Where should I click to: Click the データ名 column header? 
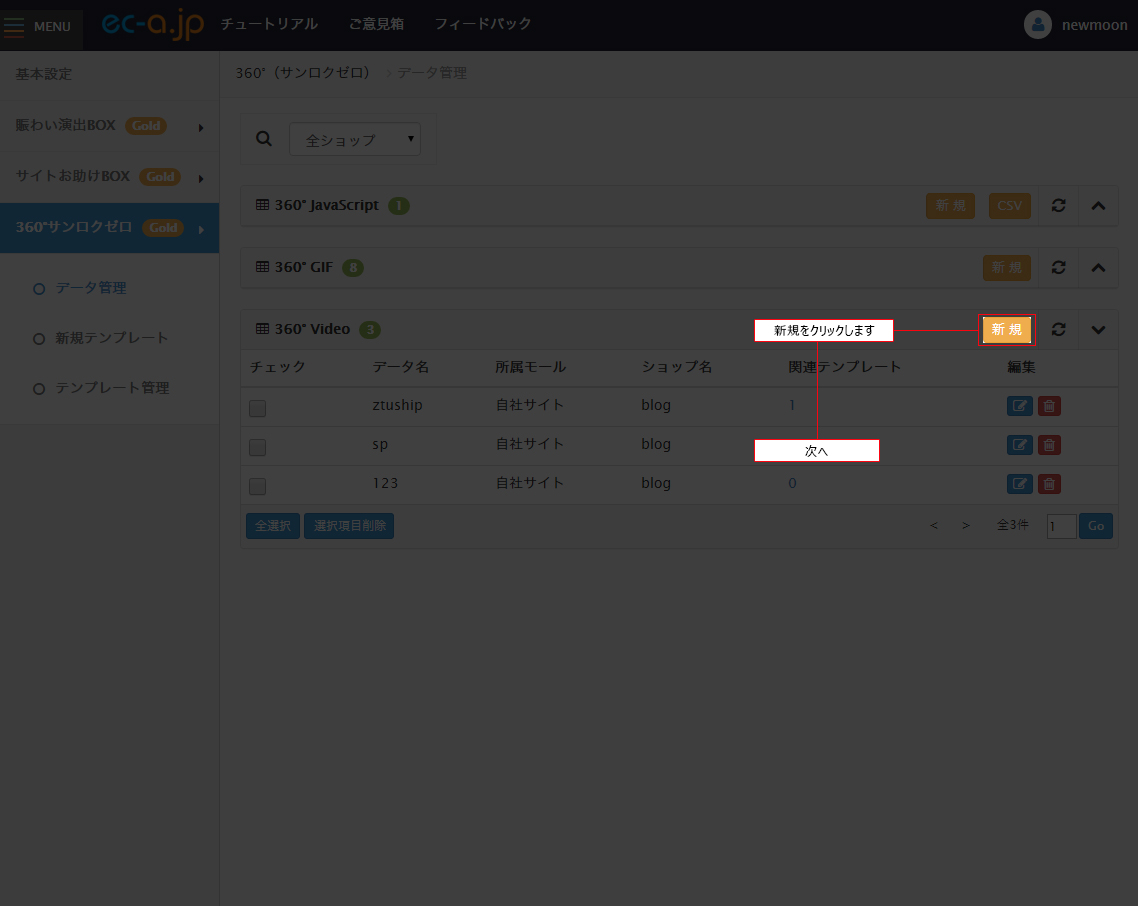click(401, 367)
